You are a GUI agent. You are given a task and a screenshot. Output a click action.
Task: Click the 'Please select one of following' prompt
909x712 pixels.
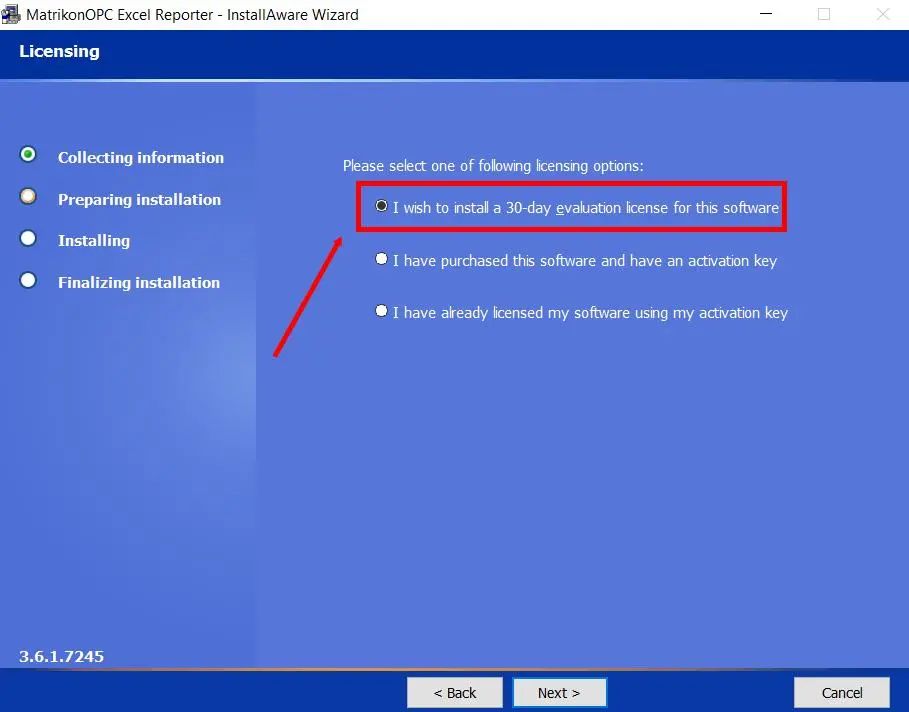[x=493, y=166]
